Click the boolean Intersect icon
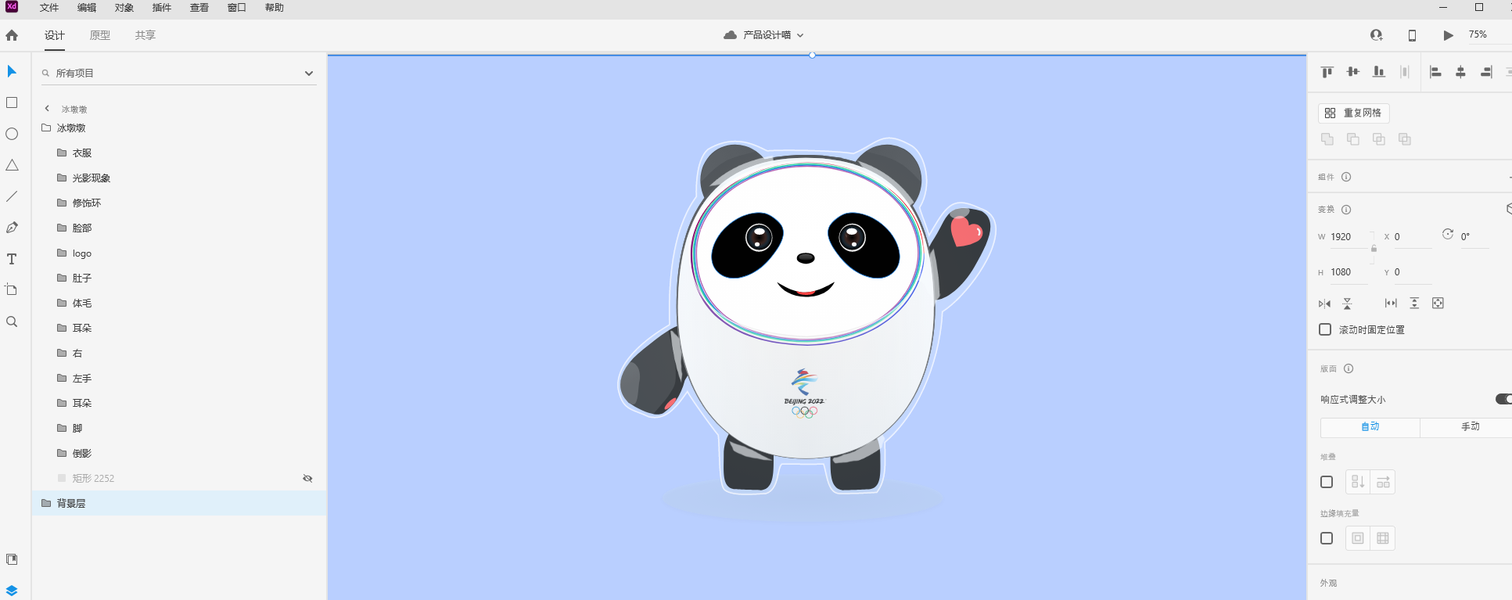Screen dimensions: 1512x600 coord(1379,139)
